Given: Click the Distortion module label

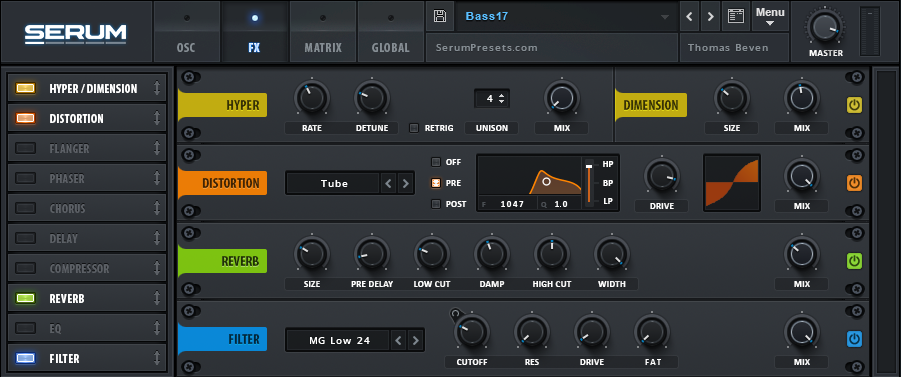Looking at the screenshot, I should [223, 183].
